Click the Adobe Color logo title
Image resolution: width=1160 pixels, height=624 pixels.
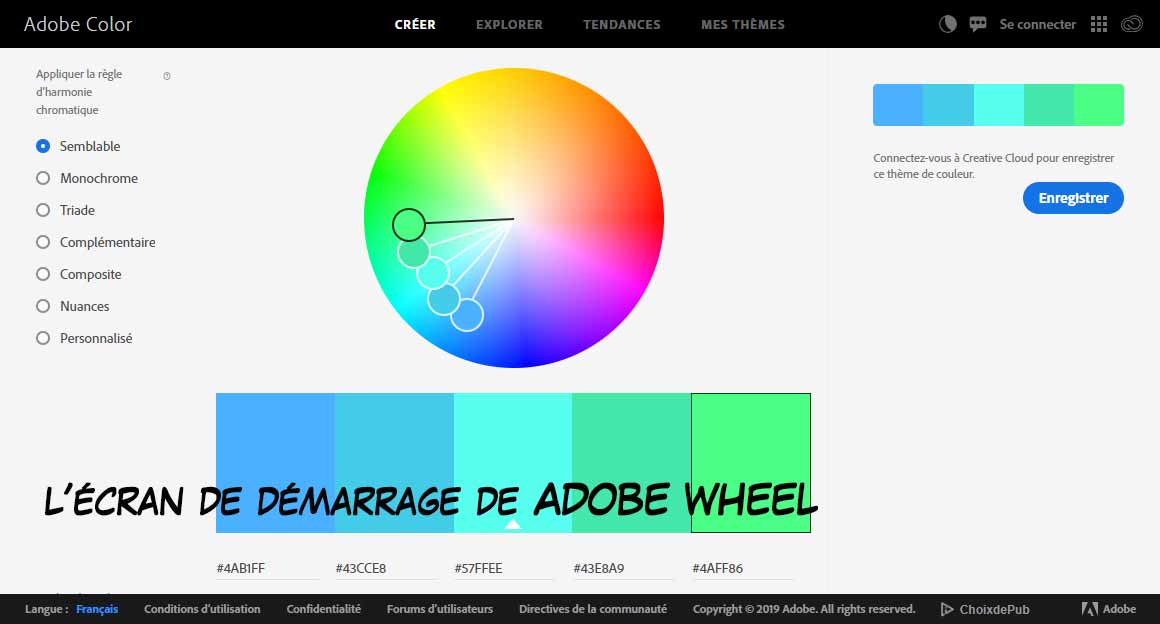point(78,24)
